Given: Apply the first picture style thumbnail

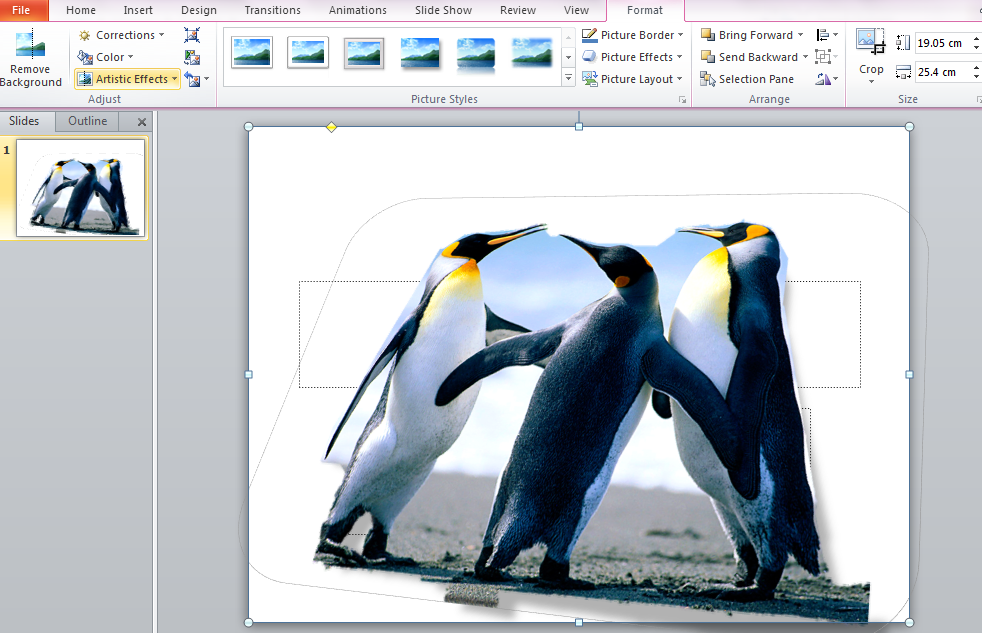Looking at the screenshot, I should click(x=252, y=53).
